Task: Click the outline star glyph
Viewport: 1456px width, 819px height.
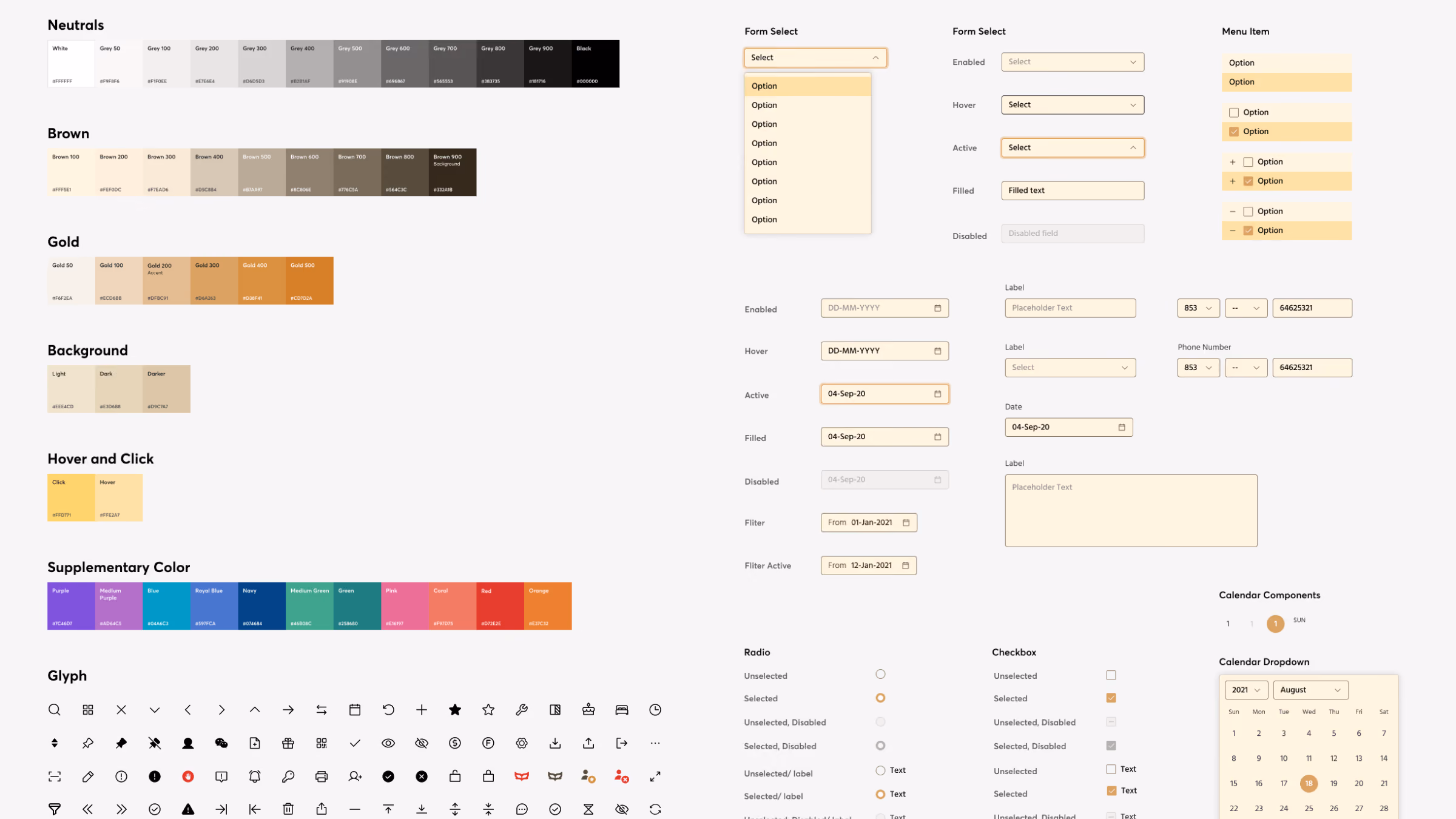Action: coord(488,710)
